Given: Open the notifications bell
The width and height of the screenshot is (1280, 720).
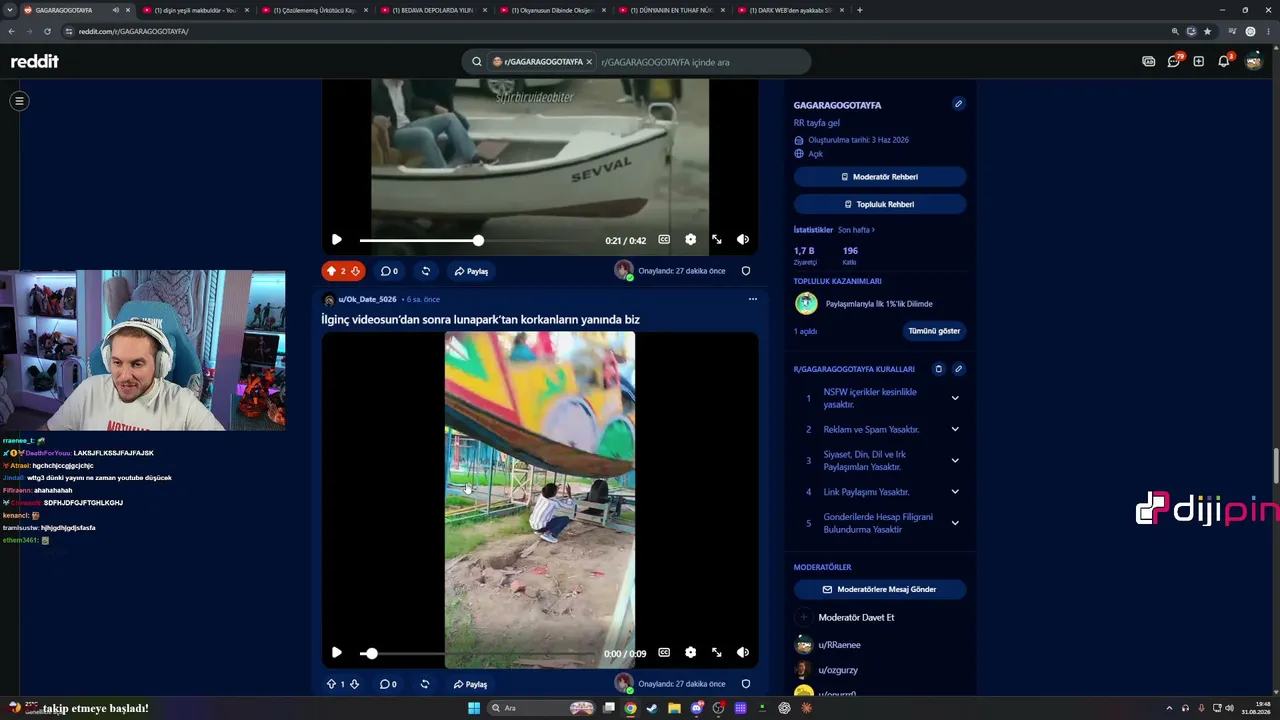Looking at the screenshot, I should (x=1224, y=61).
